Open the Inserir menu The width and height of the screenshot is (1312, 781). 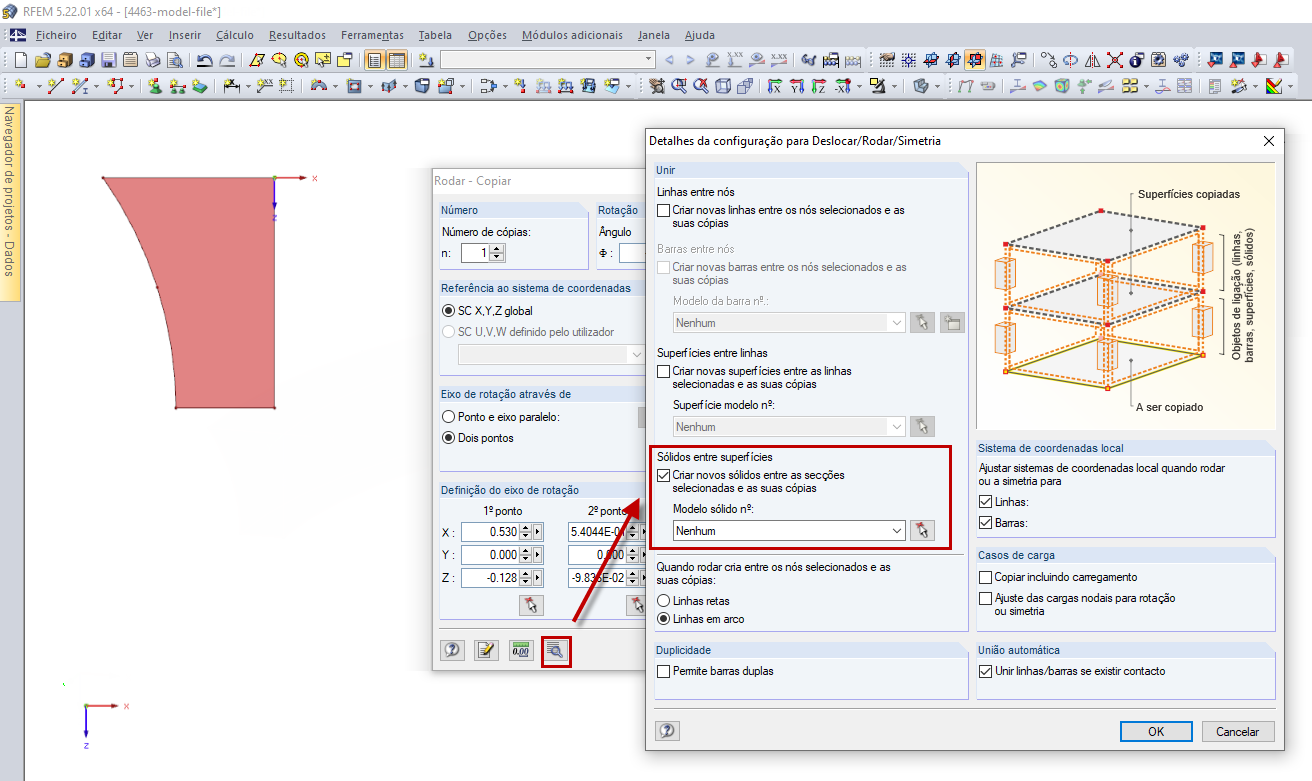point(185,35)
